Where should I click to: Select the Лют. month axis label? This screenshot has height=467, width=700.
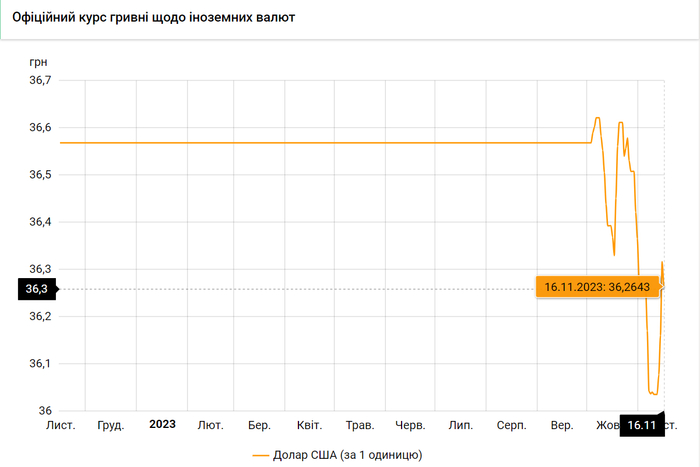[210, 425]
